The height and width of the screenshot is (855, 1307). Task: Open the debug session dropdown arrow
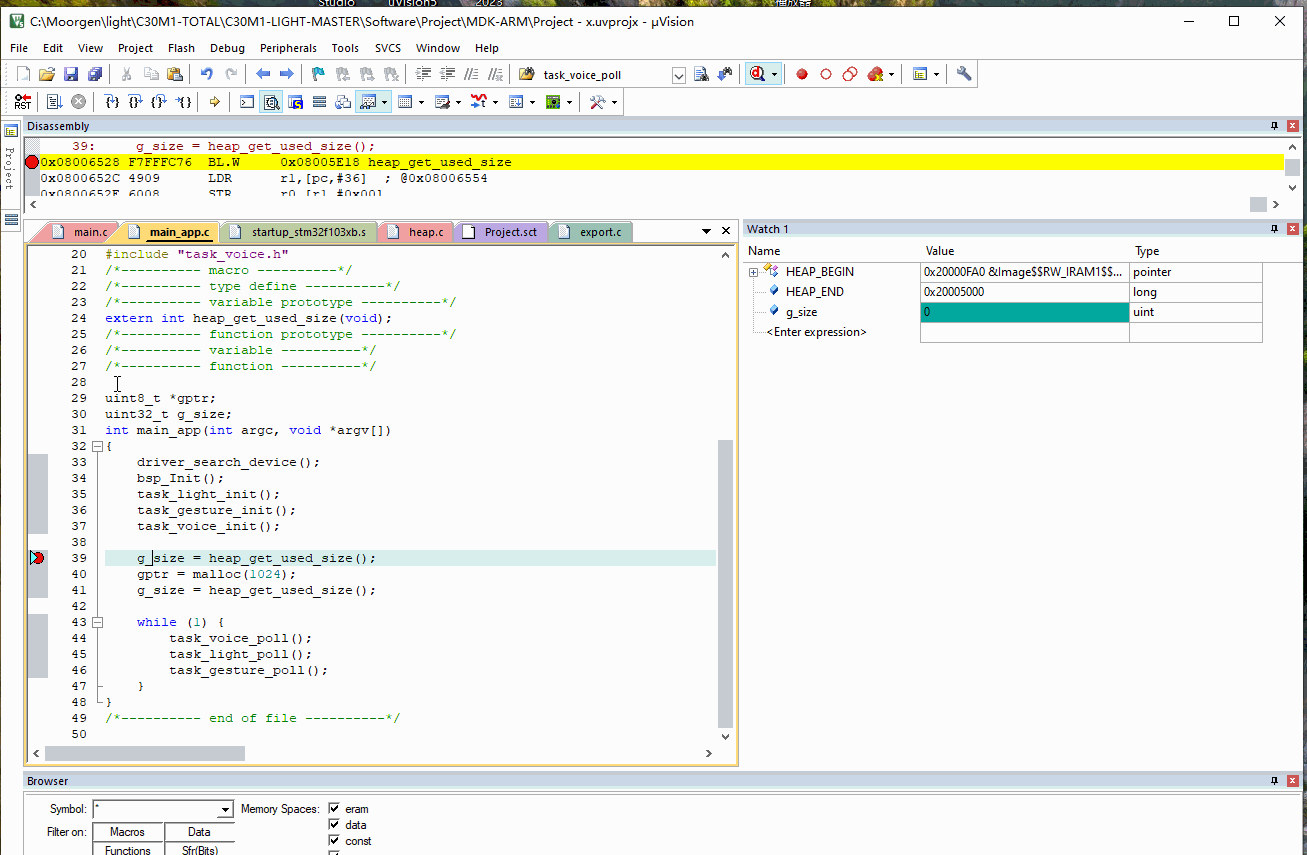pyautogui.click(x=774, y=75)
